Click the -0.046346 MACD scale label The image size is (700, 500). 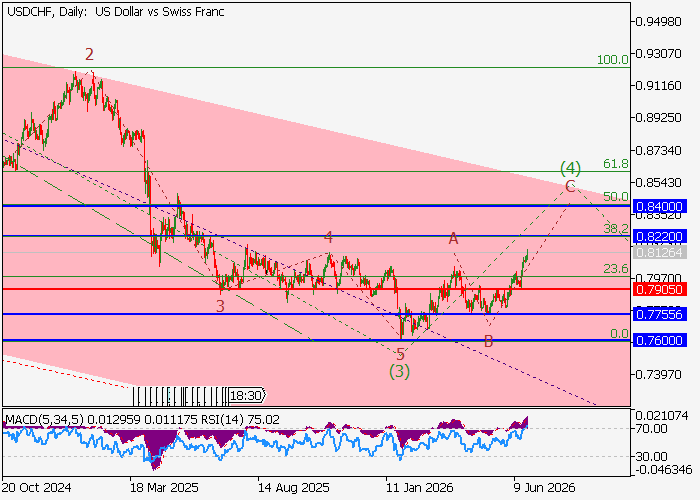click(x=662, y=470)
